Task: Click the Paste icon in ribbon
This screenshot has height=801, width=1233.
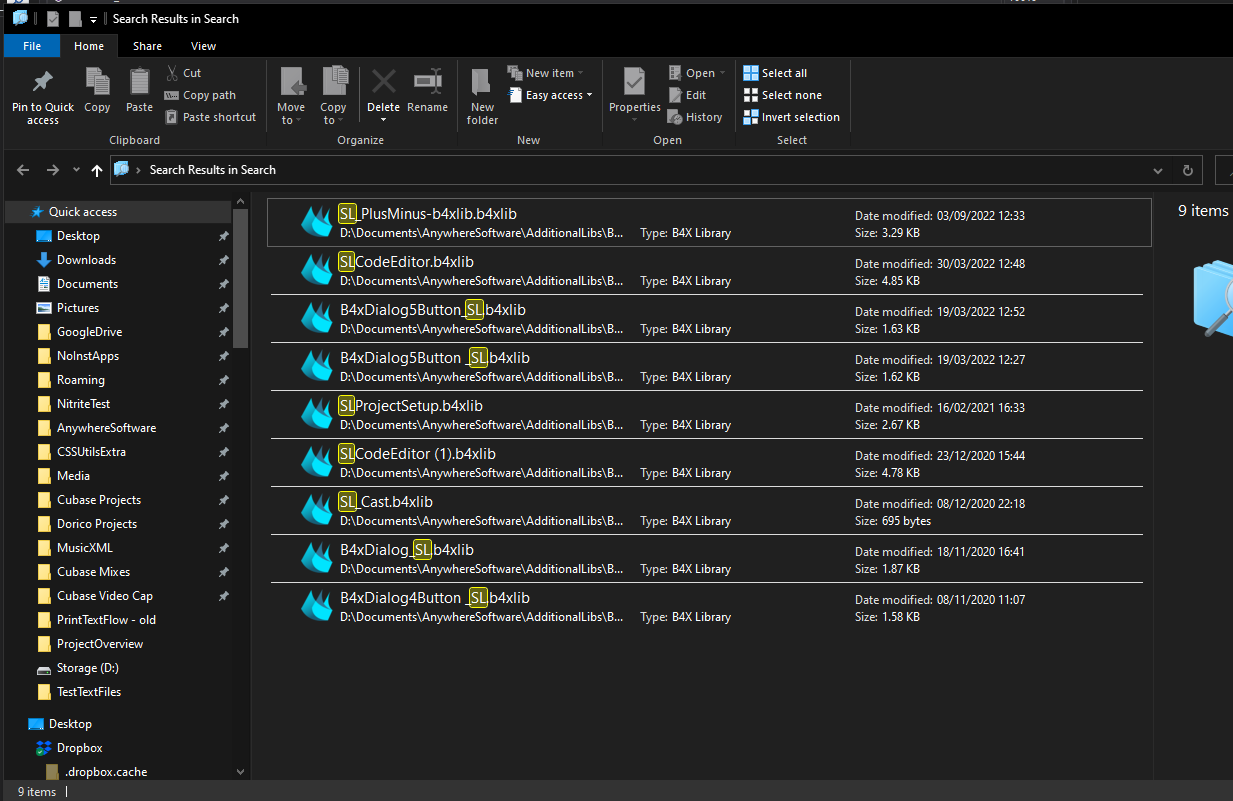Action: pyautogui.click(x=139, y=82)
